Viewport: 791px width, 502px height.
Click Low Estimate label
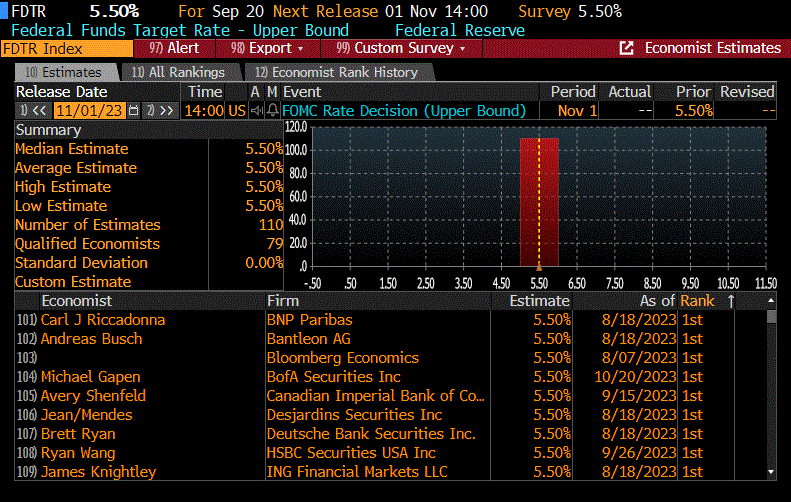click(61, 206)
